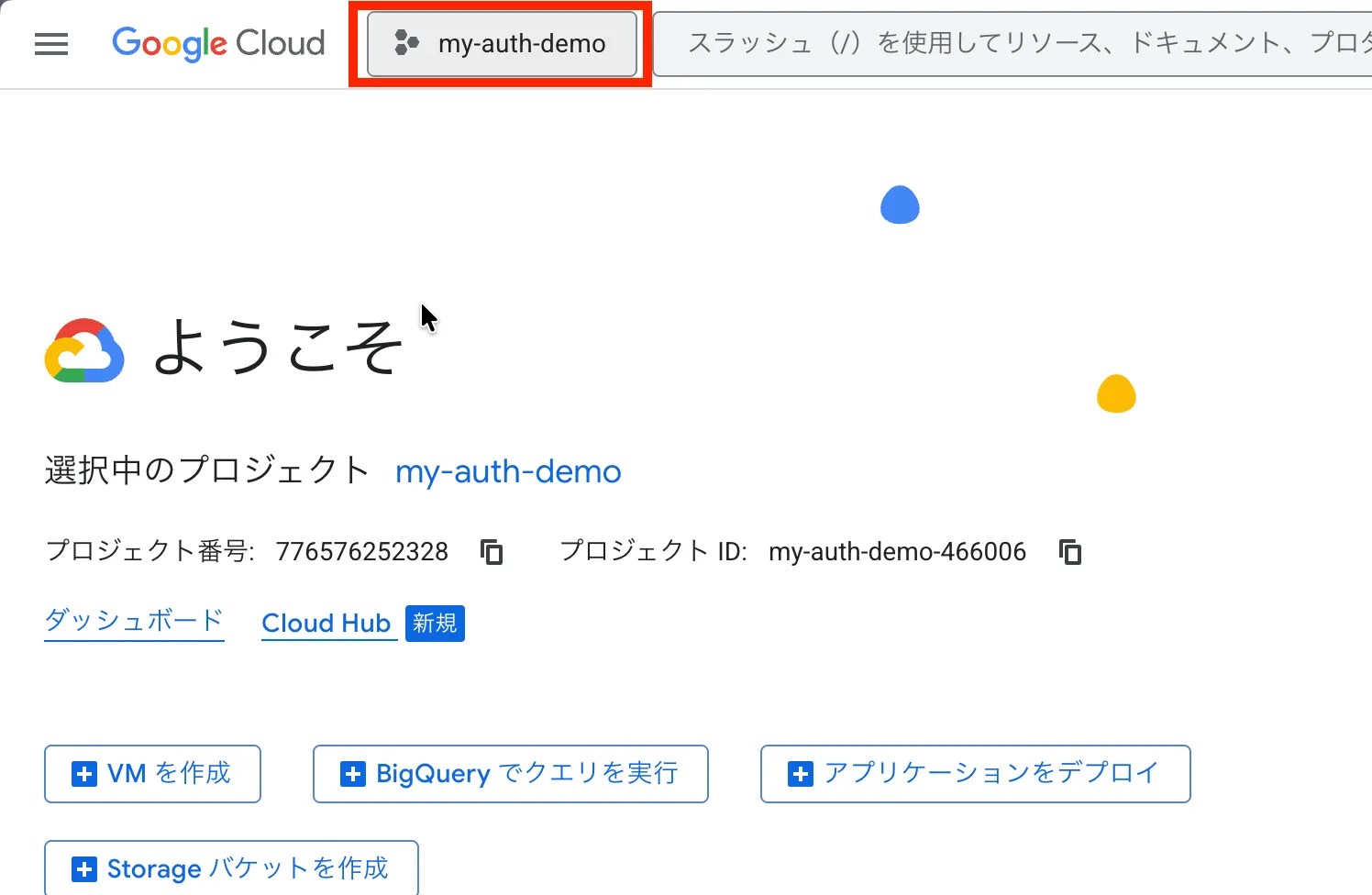Click アプリケーションをデプロイ button

coord(976,774)
